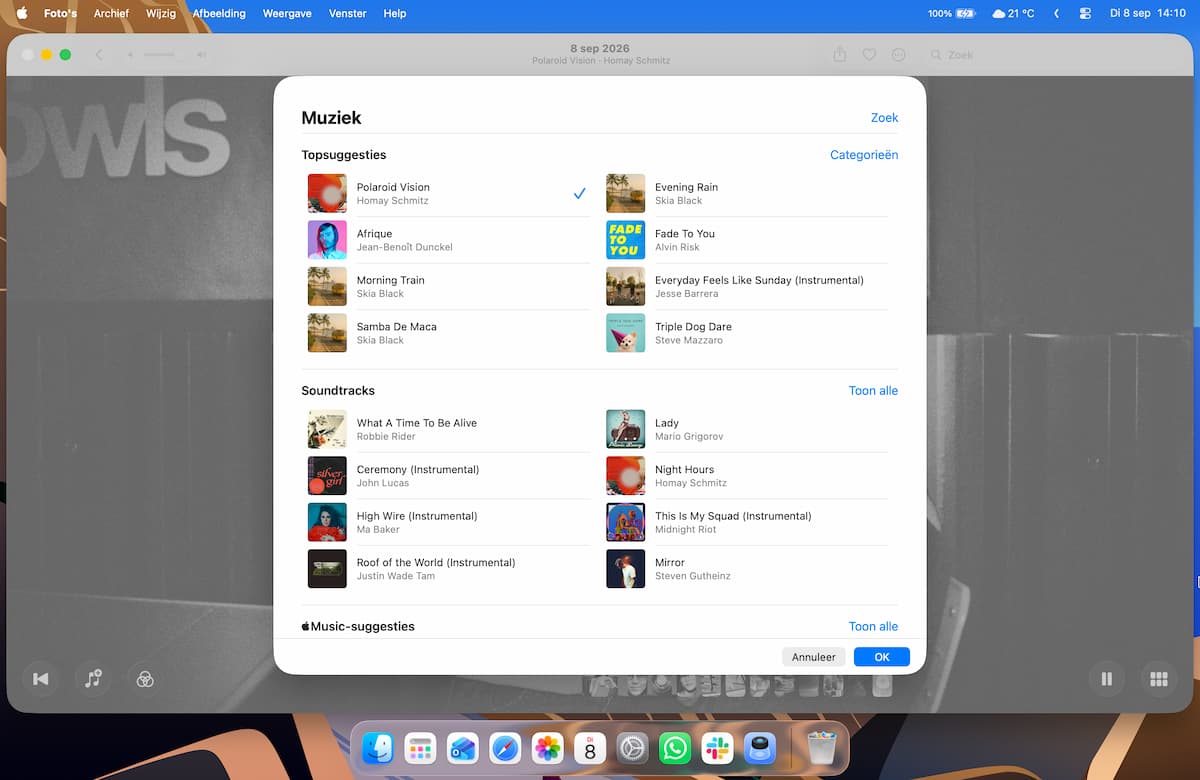The width and height of the screenshot is (1200, 780).
Task: Click the Zoek link in the Muziek dialog
Action: [x=884, y=118]
